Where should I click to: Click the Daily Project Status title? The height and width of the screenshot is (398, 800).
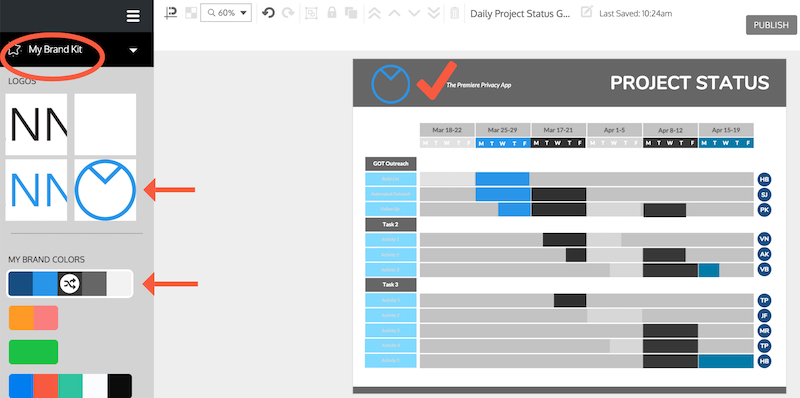[x=519, y=14]
